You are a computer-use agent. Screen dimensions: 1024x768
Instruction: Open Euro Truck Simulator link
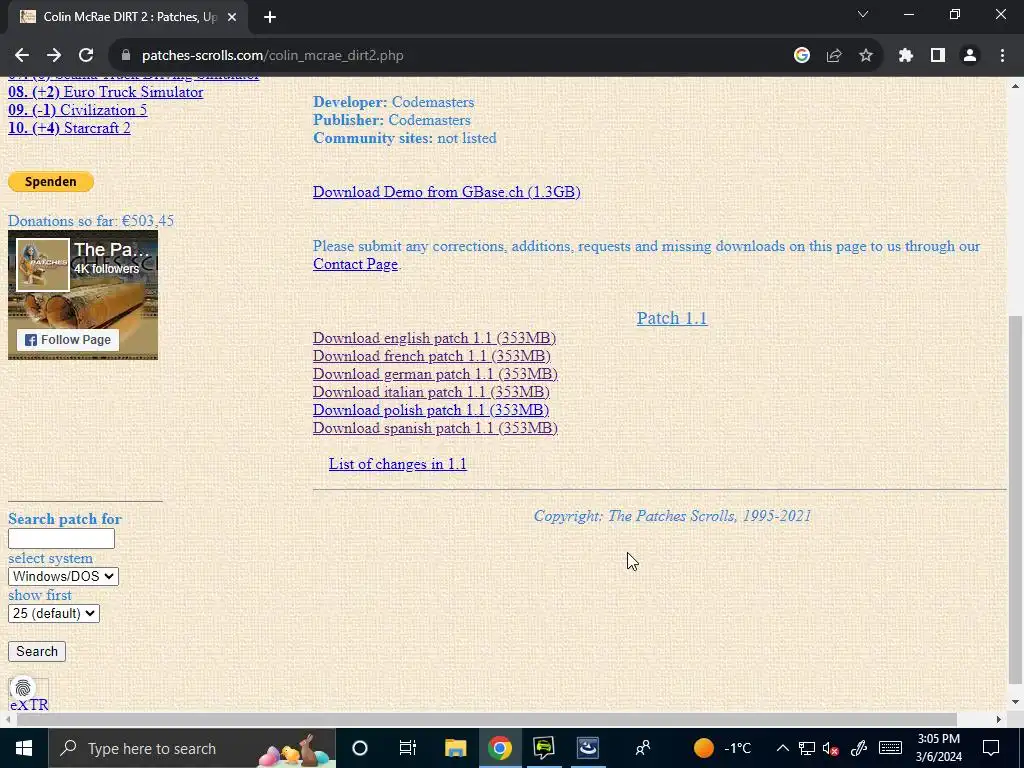tap(106, 92)
